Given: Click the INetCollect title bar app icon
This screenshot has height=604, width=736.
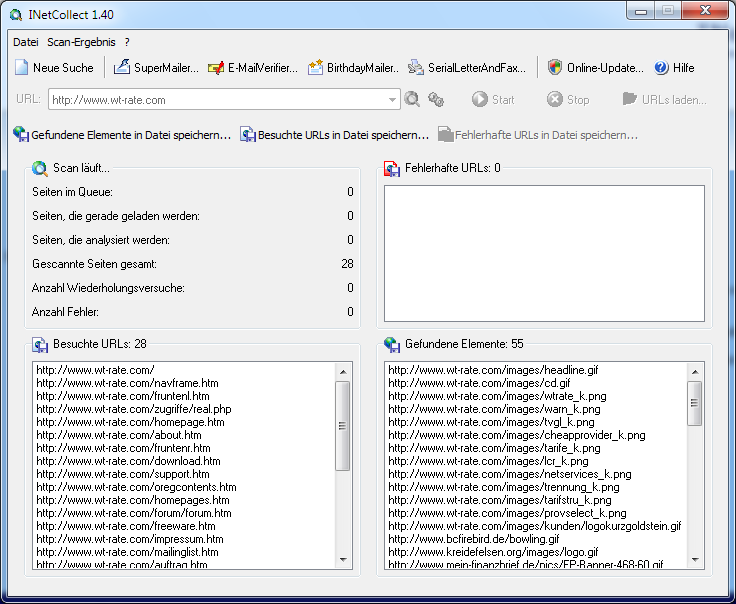Looking at the screenshot, I should [16, 15].
